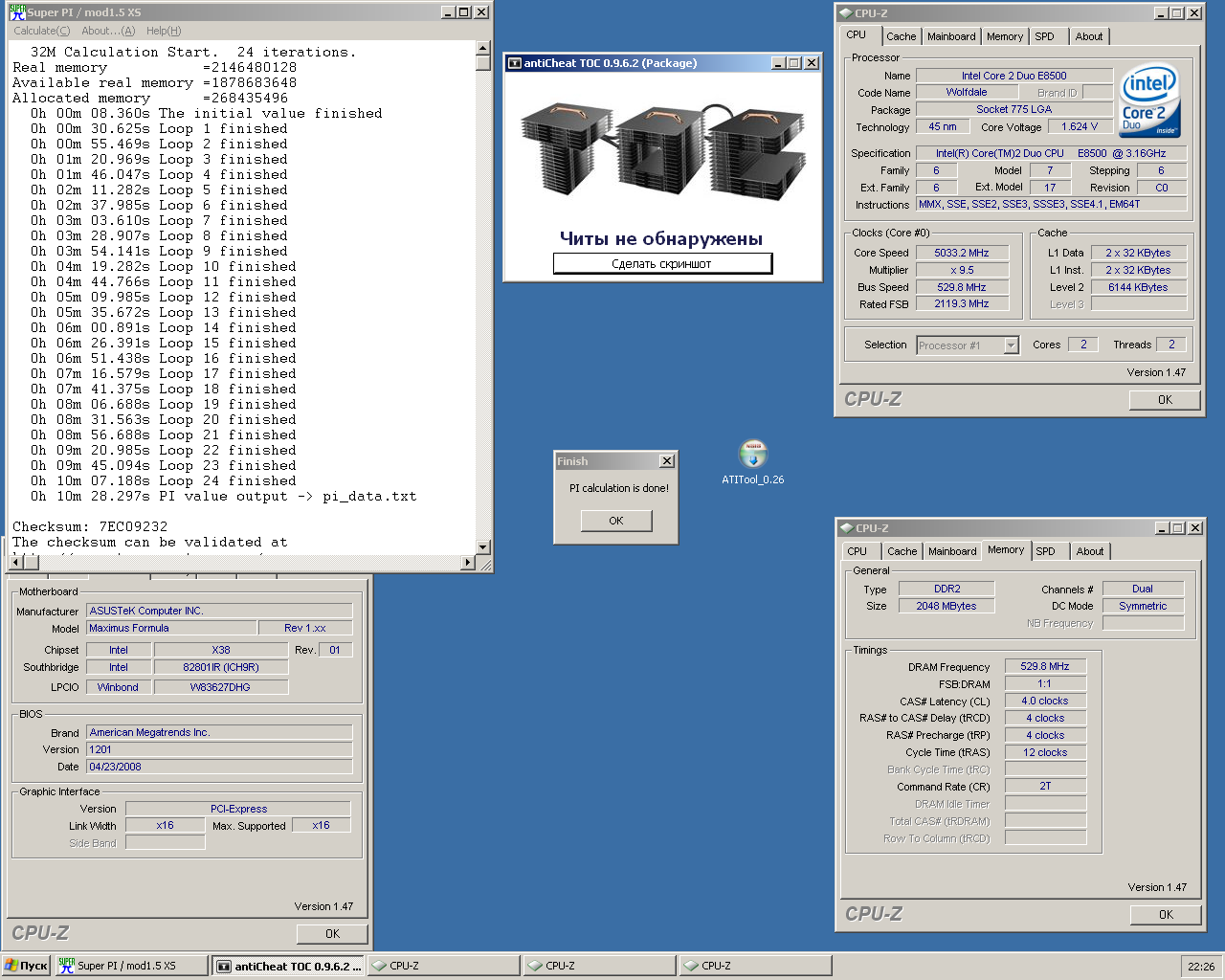The height and width of the screenshot is (980, 1225).
Task: Click the 22:26 taskbar clock
Action: 1201,967
